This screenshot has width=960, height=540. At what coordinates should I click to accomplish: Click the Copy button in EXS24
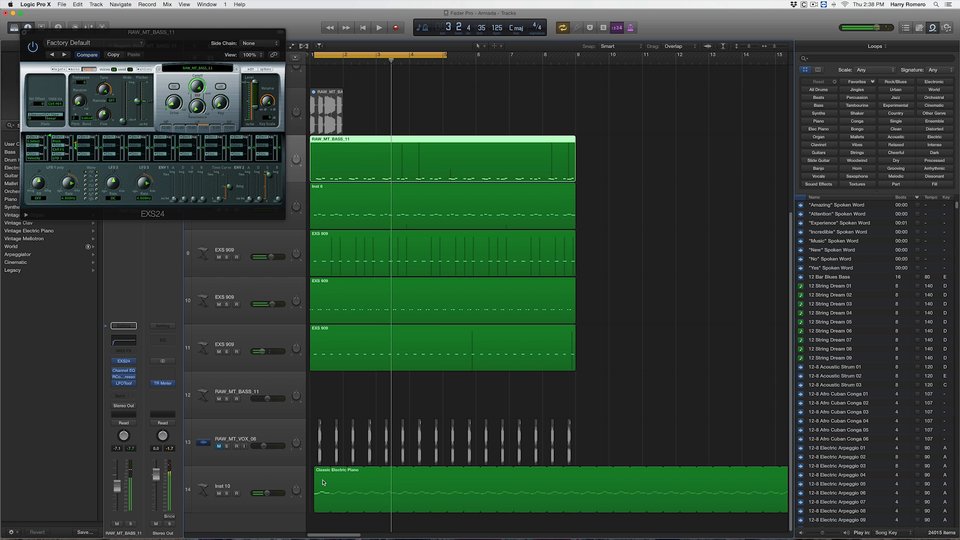tap(113, 54)
